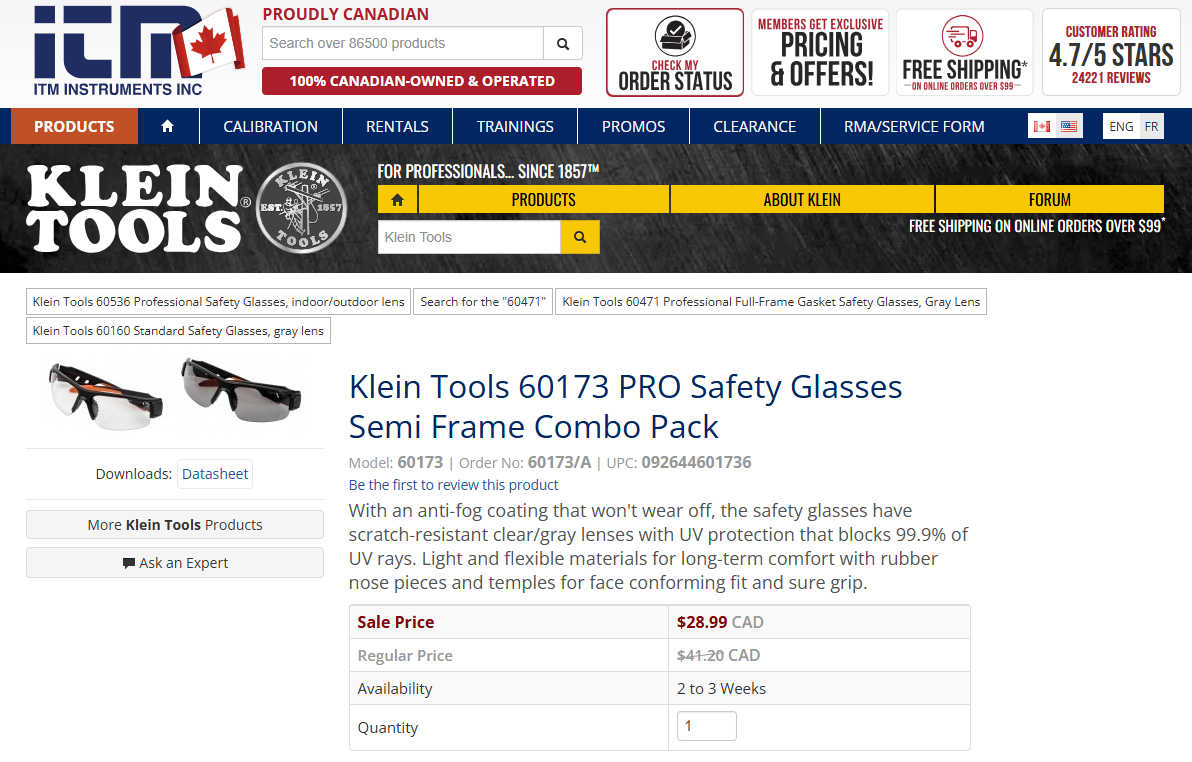Select the home icon in the main navigation
Viewport: 1192px width, 762px height.
167,126
